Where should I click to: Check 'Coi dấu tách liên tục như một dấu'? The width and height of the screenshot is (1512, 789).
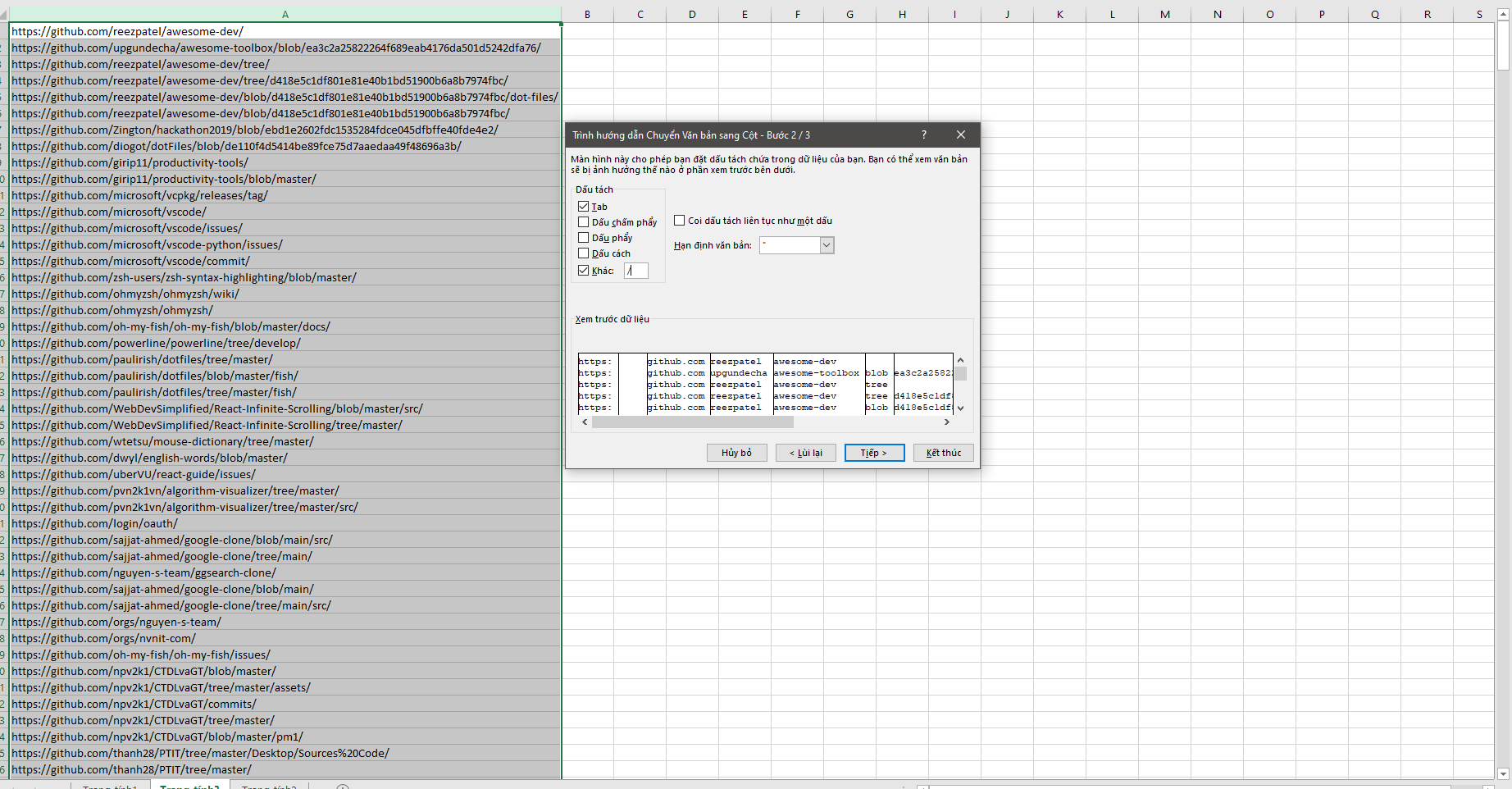pyautogui.click(x=679, y=221)
